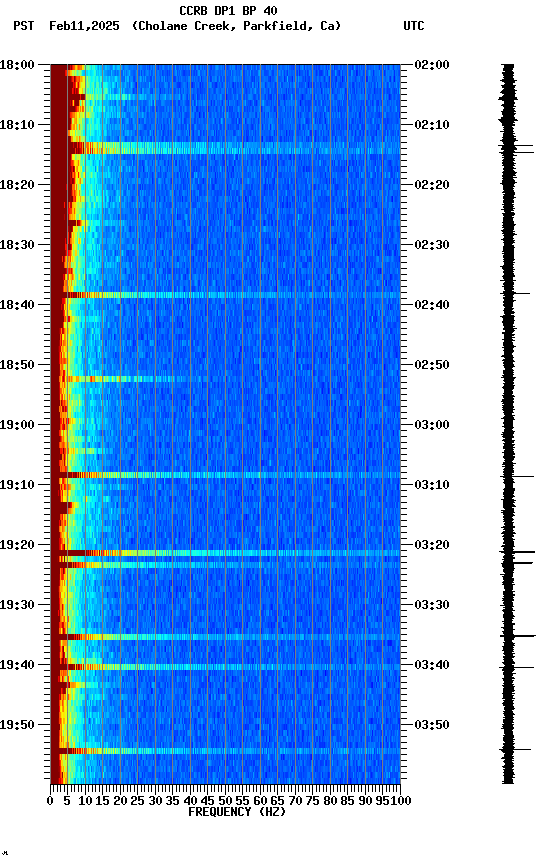Image resolution: width=552 pixels, height=864 pixels.
Task: Click the 19:20 PST time label
Action: (17, 545)
